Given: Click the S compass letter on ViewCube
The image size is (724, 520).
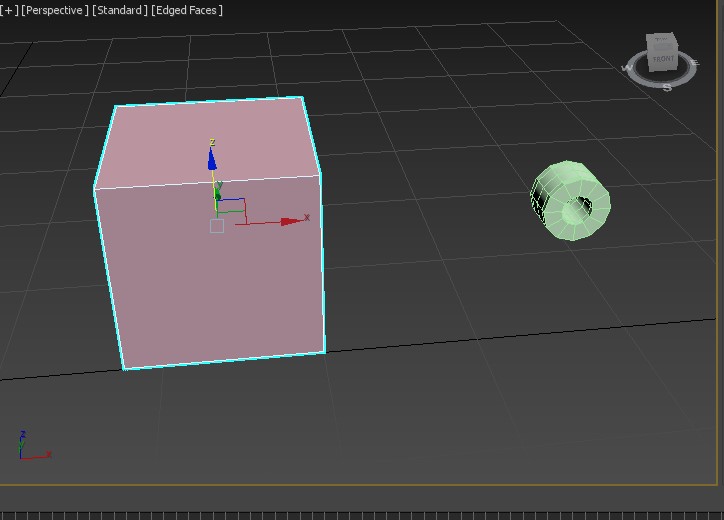Looking at the screenshot, I should tap(667, 87).
